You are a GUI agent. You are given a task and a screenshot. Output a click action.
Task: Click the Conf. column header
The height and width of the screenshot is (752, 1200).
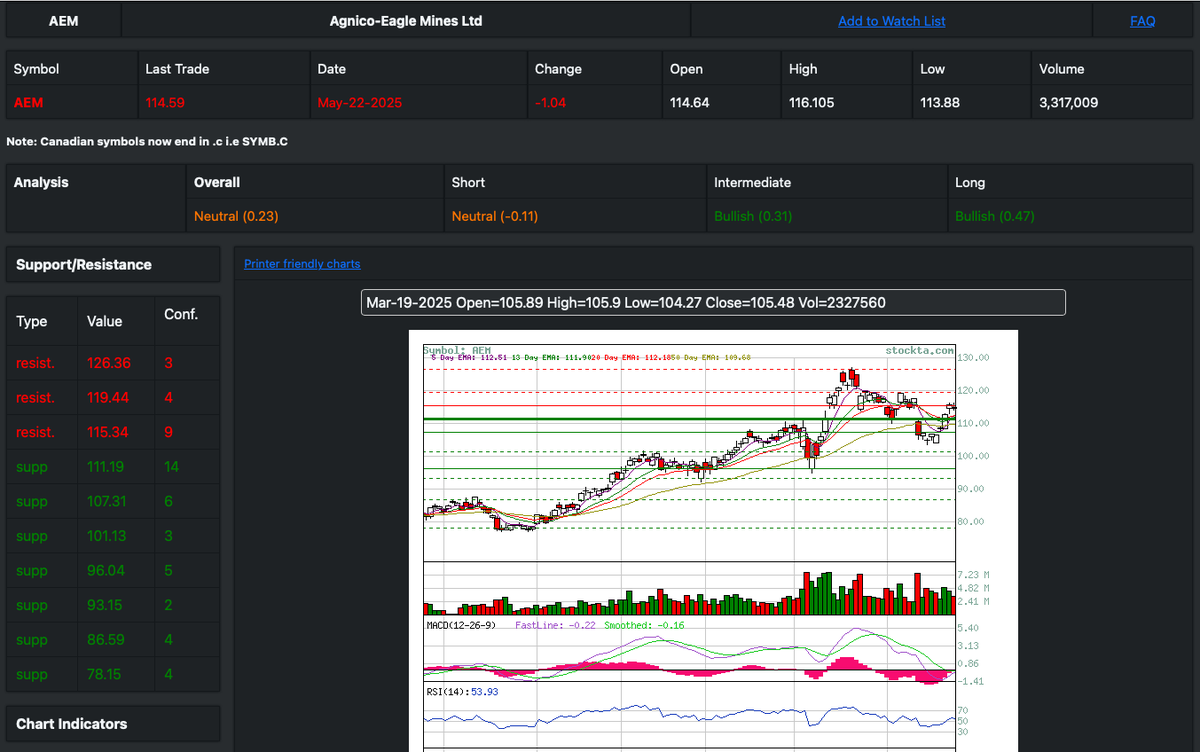pyautogui.click(x=181, y=314)
